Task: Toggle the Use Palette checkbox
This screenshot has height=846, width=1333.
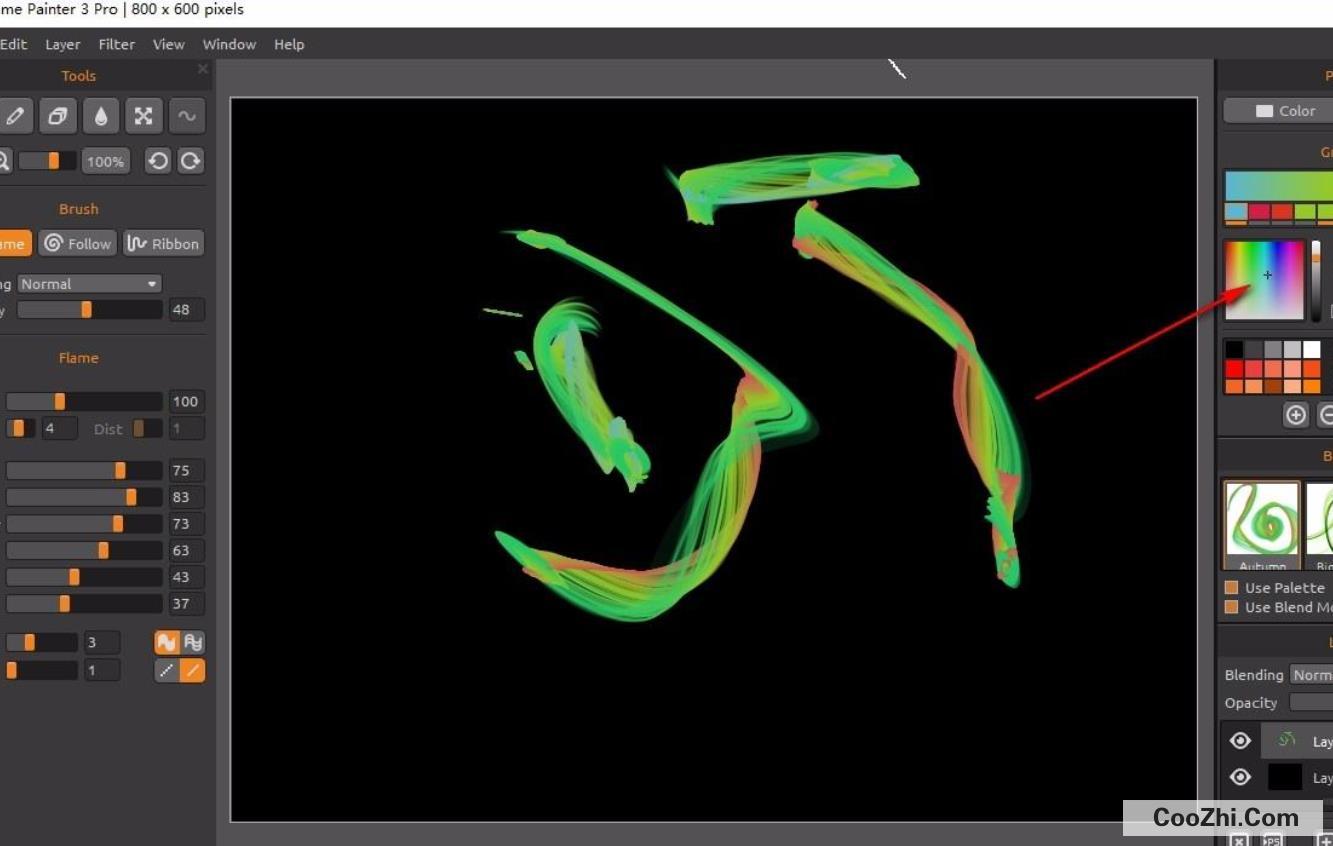Action: tap(1232, 588)
